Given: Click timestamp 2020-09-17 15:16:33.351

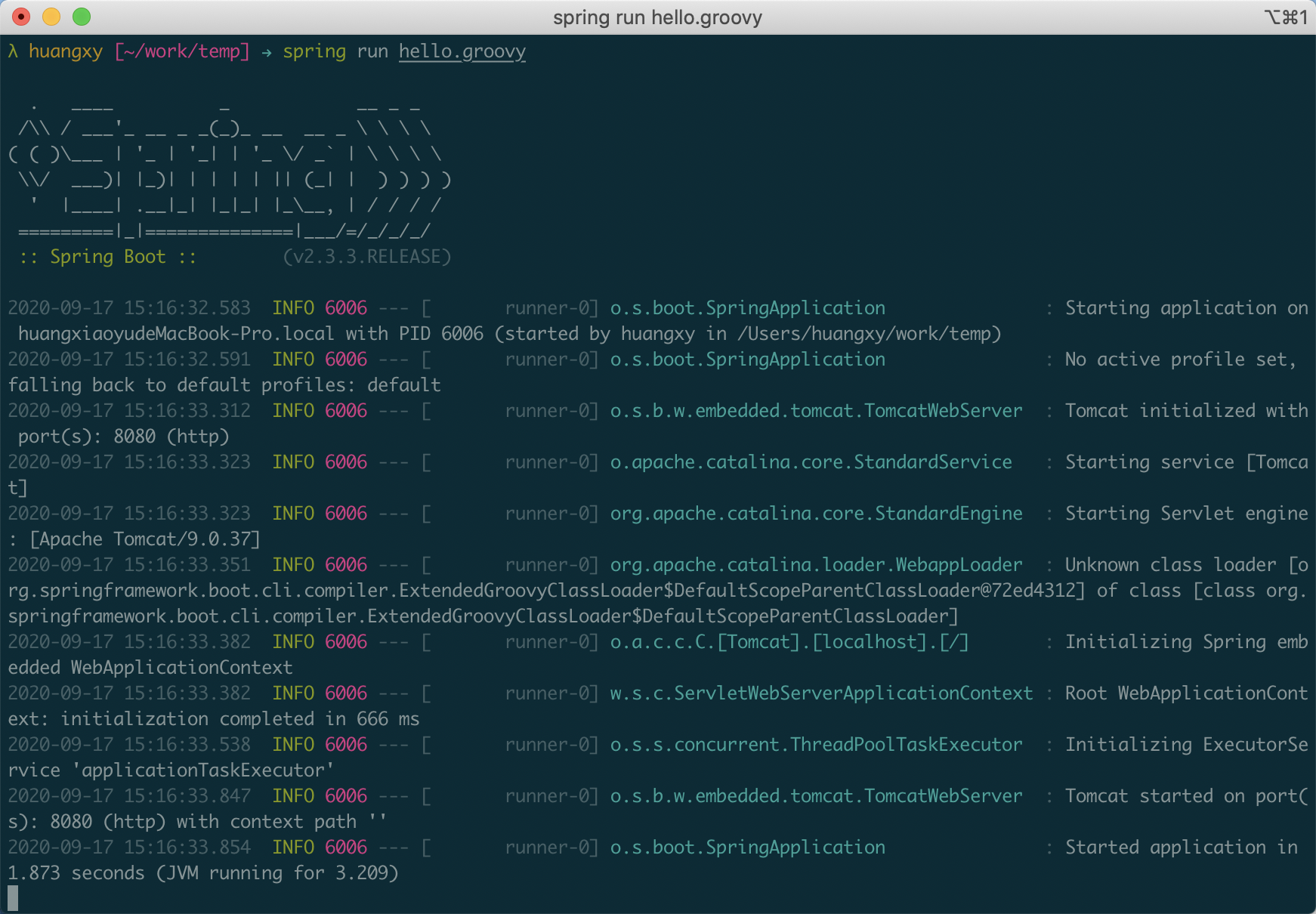Looking at the screenshot, I should pos(129,565).
